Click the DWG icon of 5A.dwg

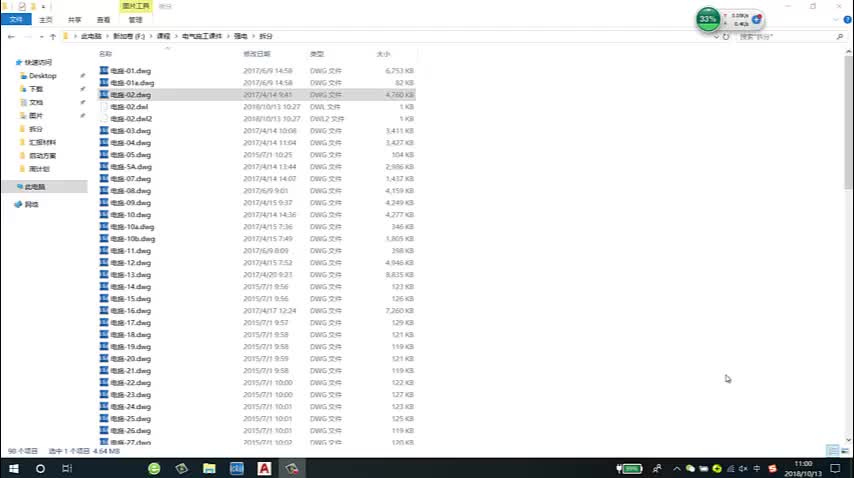coord(104,167)
